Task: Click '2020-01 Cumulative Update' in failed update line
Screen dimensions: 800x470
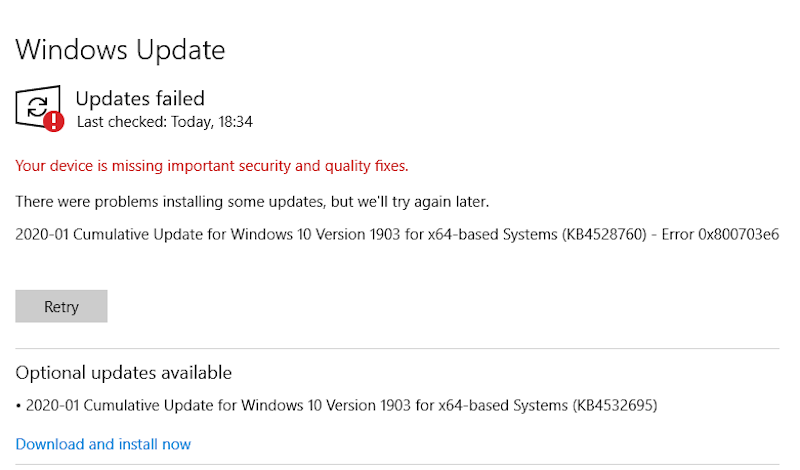Action: (x=109, y=234)
